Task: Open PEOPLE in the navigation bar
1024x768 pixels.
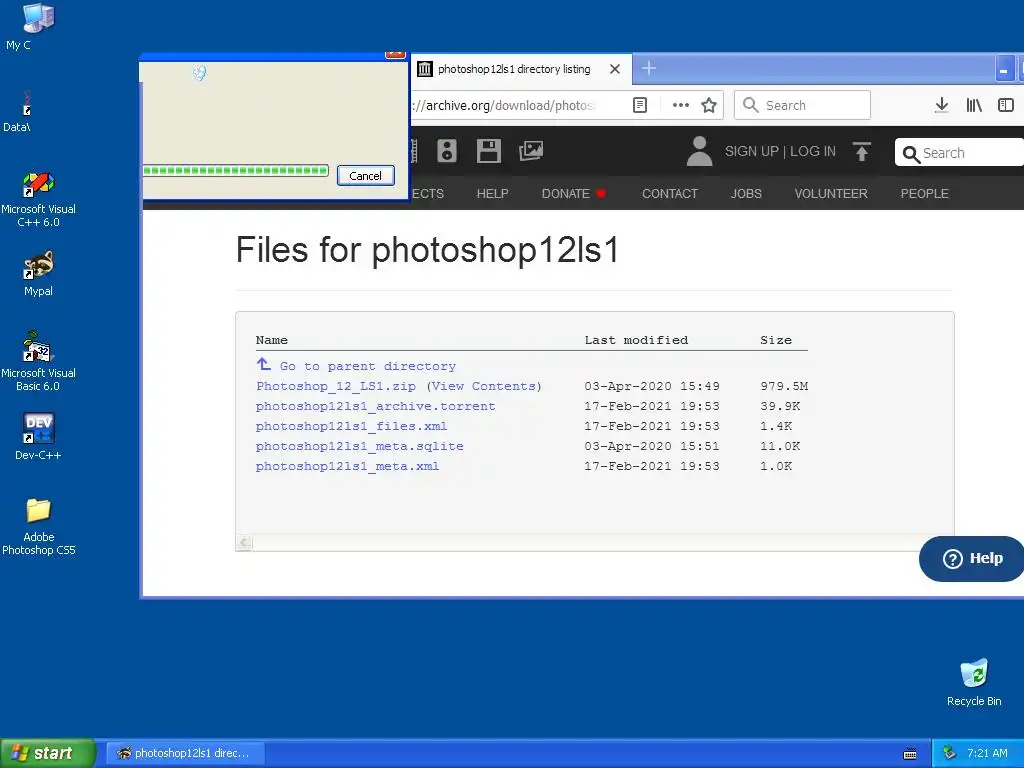Action: click(x=924, y=193)
